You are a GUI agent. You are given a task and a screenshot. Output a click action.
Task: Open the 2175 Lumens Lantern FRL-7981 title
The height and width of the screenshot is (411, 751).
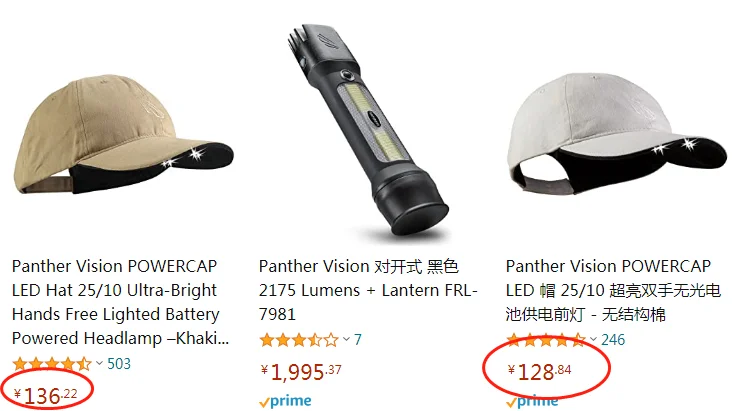click(368, 290)
